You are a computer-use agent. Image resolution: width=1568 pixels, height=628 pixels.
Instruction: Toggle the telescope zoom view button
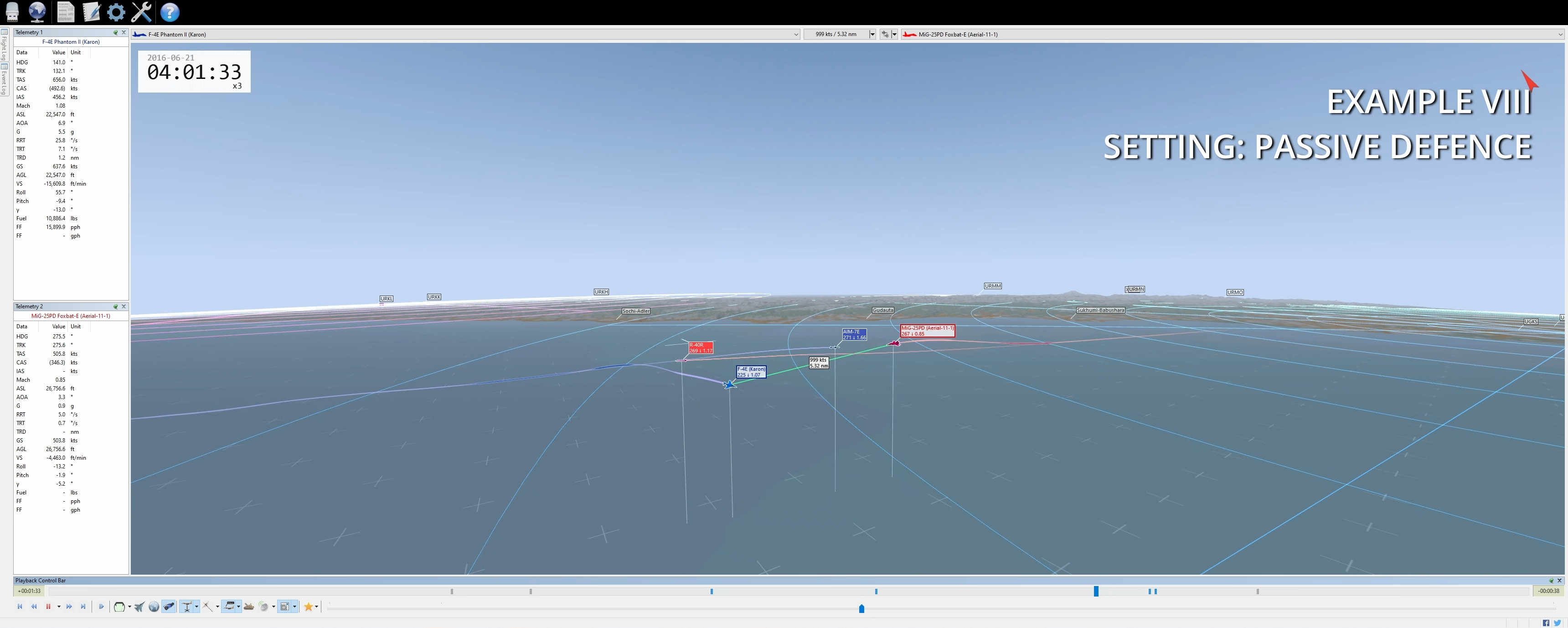tap(169, 607)
